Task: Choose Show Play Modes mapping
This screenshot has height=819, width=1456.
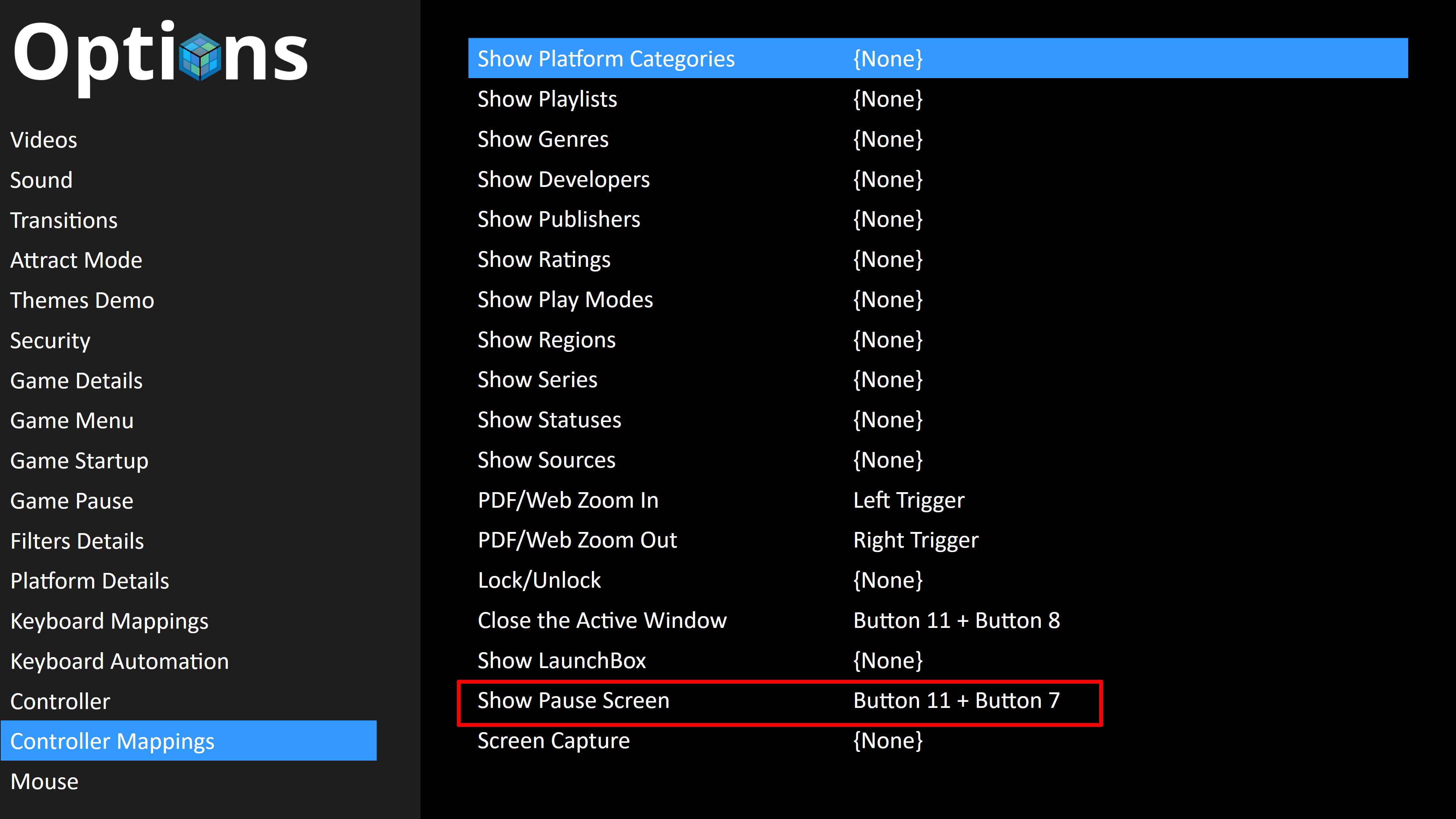Action: (x=938, y=300)
